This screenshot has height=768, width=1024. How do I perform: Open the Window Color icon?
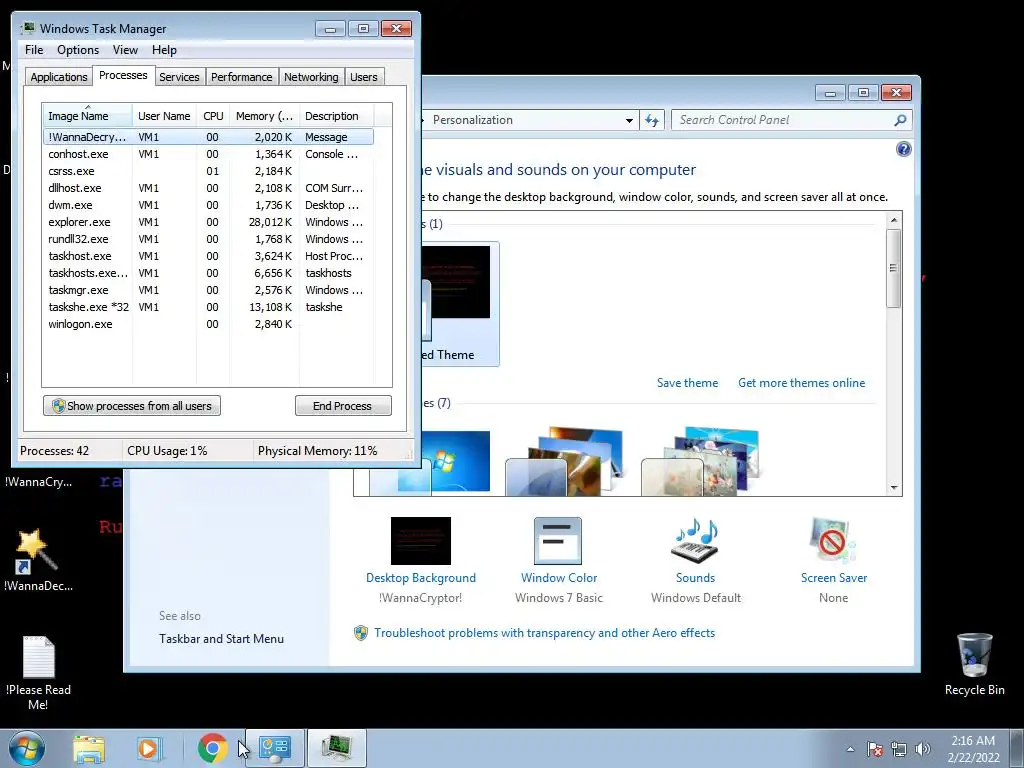[558, 541]
